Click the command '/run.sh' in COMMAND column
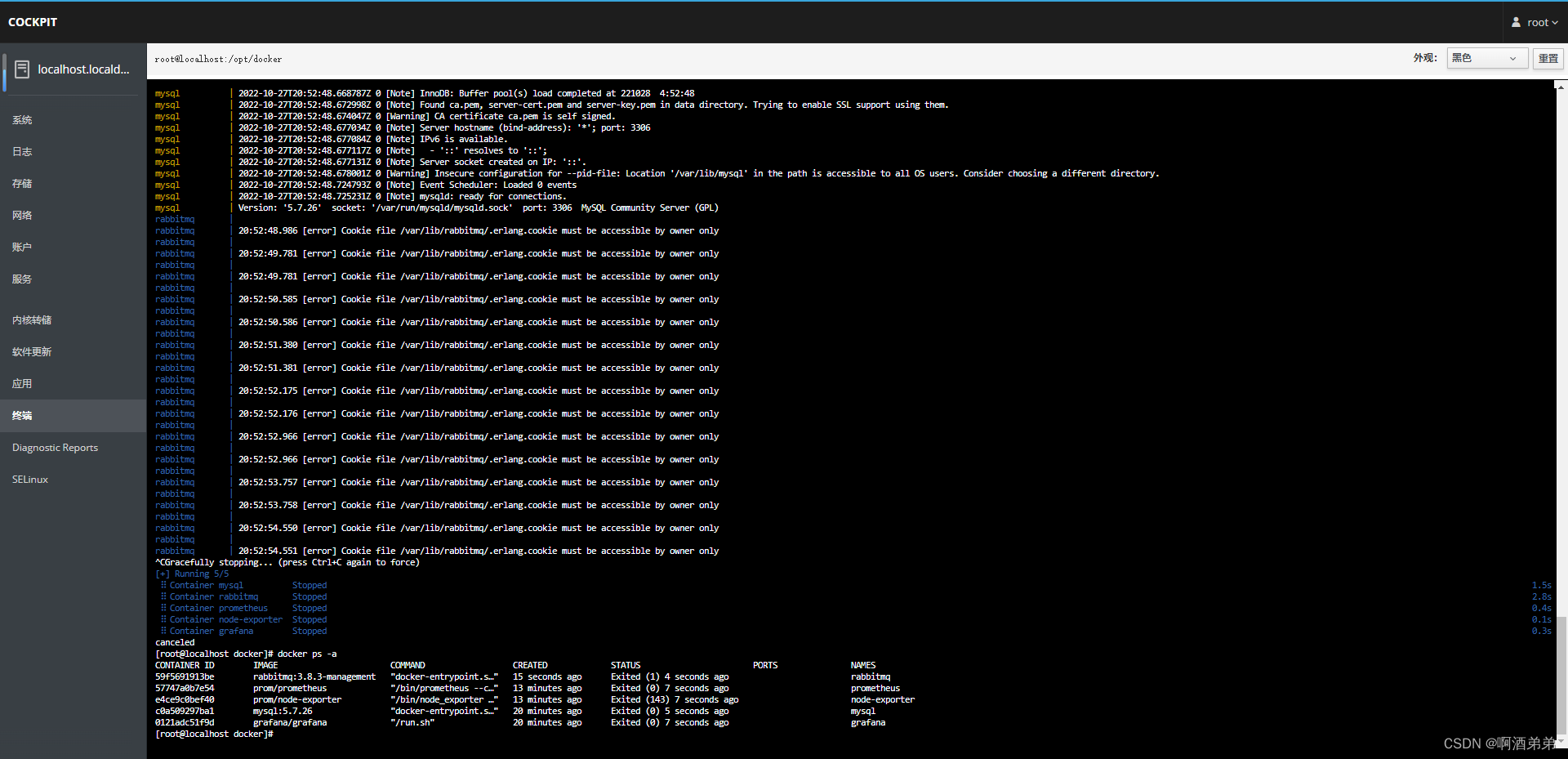 412,722
